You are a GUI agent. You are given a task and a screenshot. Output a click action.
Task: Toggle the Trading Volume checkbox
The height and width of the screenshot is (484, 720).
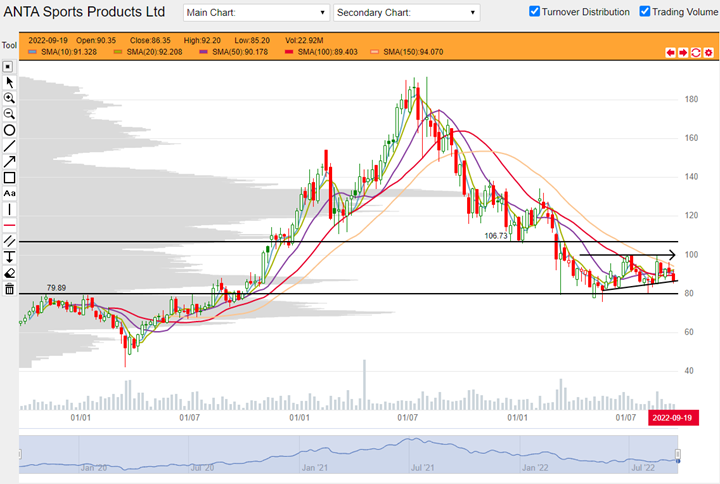pyautogui.click(x=645, y=11)
